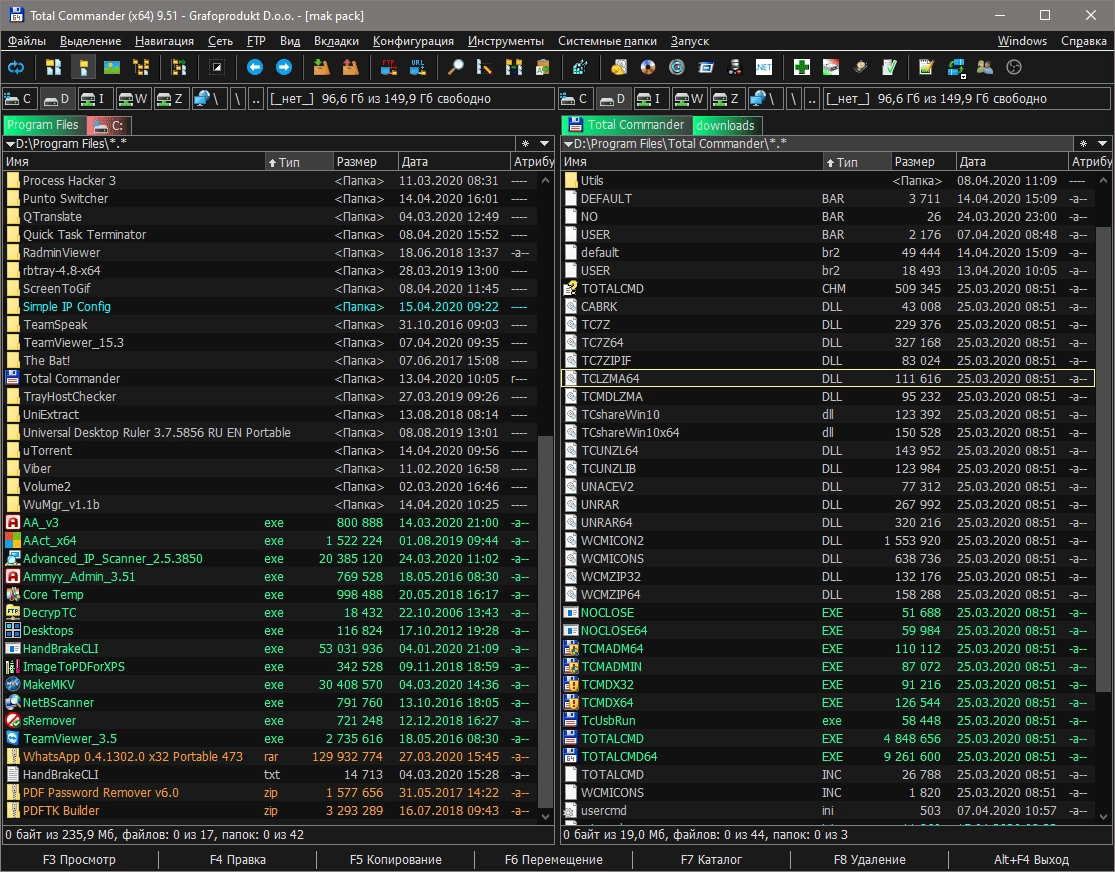The width and height of the screenshot is (1115, 872).
Task: Click the OBS-style round toolbar icon
Action: pos(1014,68)
